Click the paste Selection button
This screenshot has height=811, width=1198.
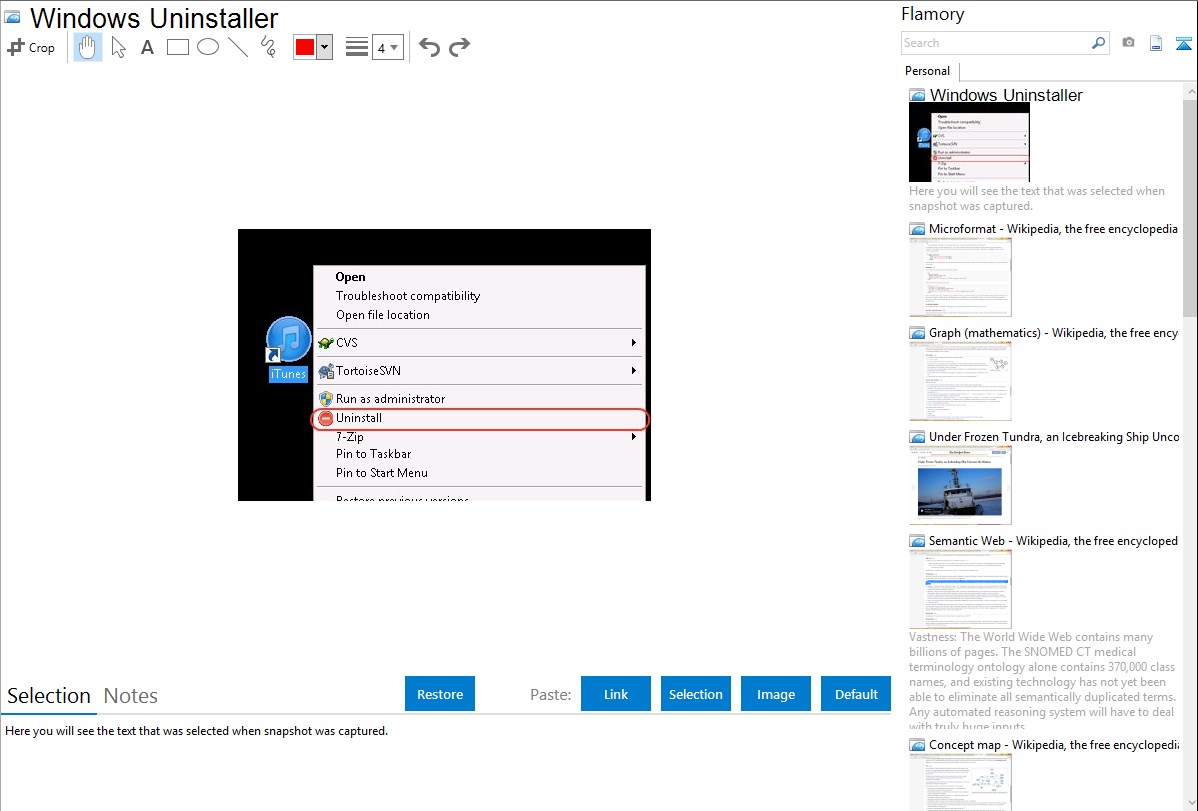pyautogui.click(x=696, y=694)
